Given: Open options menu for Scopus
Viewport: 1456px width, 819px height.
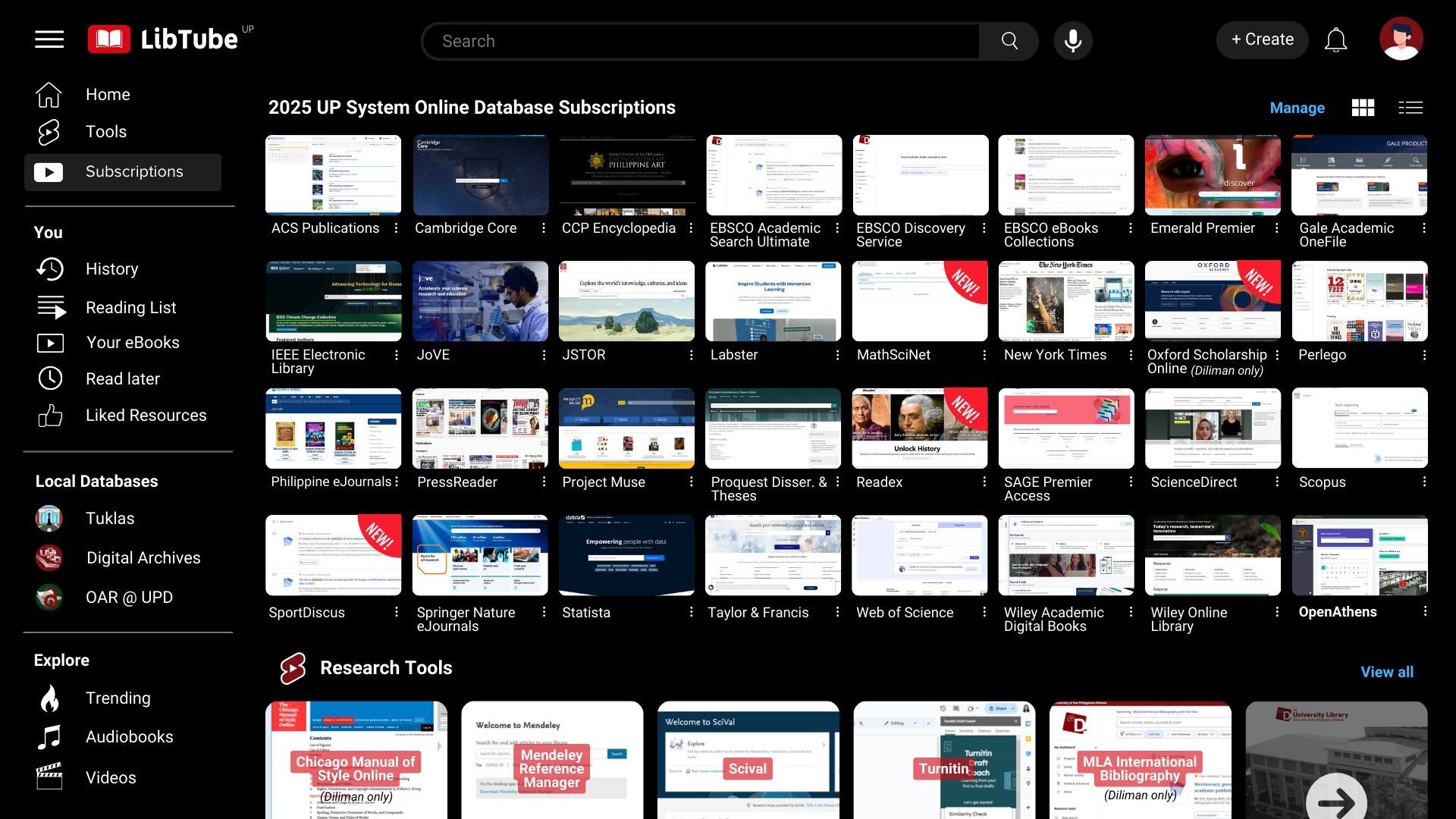Looking at the screenshot, I should coord(1423,482).
